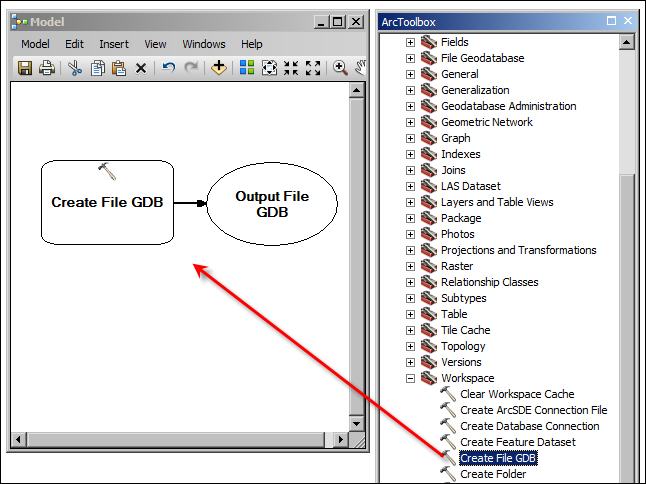Viewport: 646px width, 484px height.
Task: Open the Insert menu
Action: pyautogui.click(x=113, y=44)
